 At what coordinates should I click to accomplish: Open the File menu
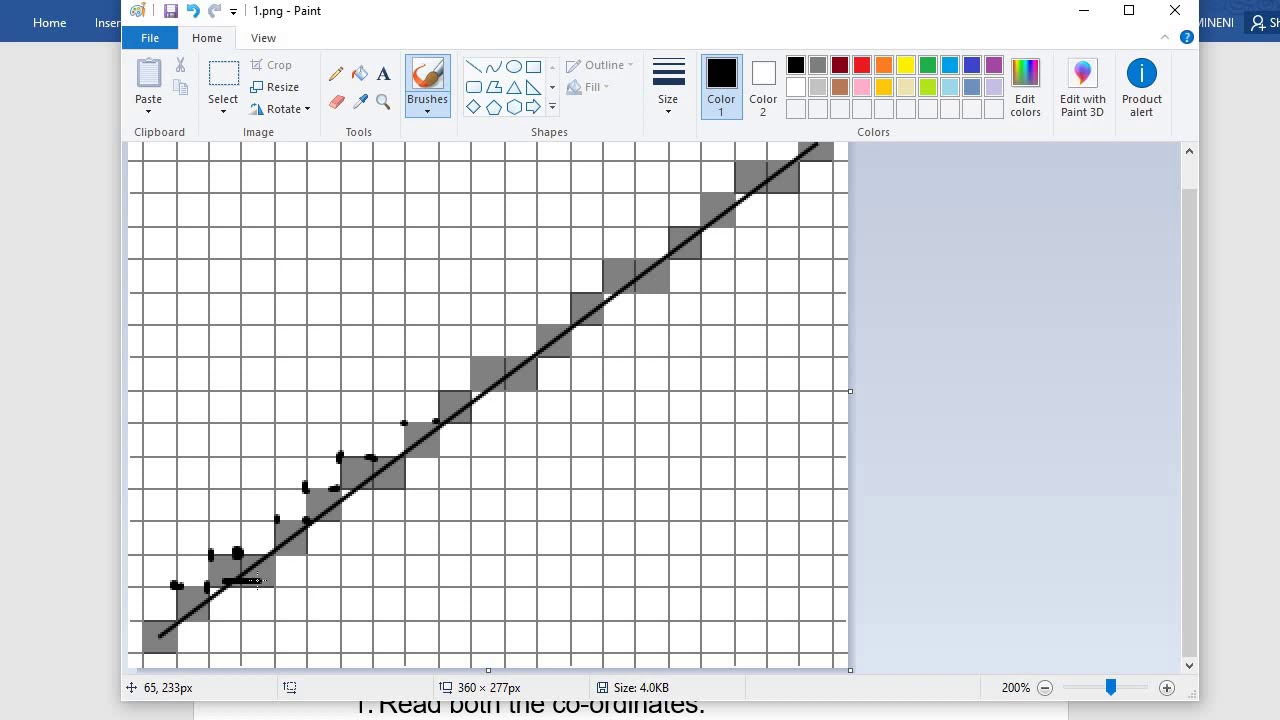[149, 38]
